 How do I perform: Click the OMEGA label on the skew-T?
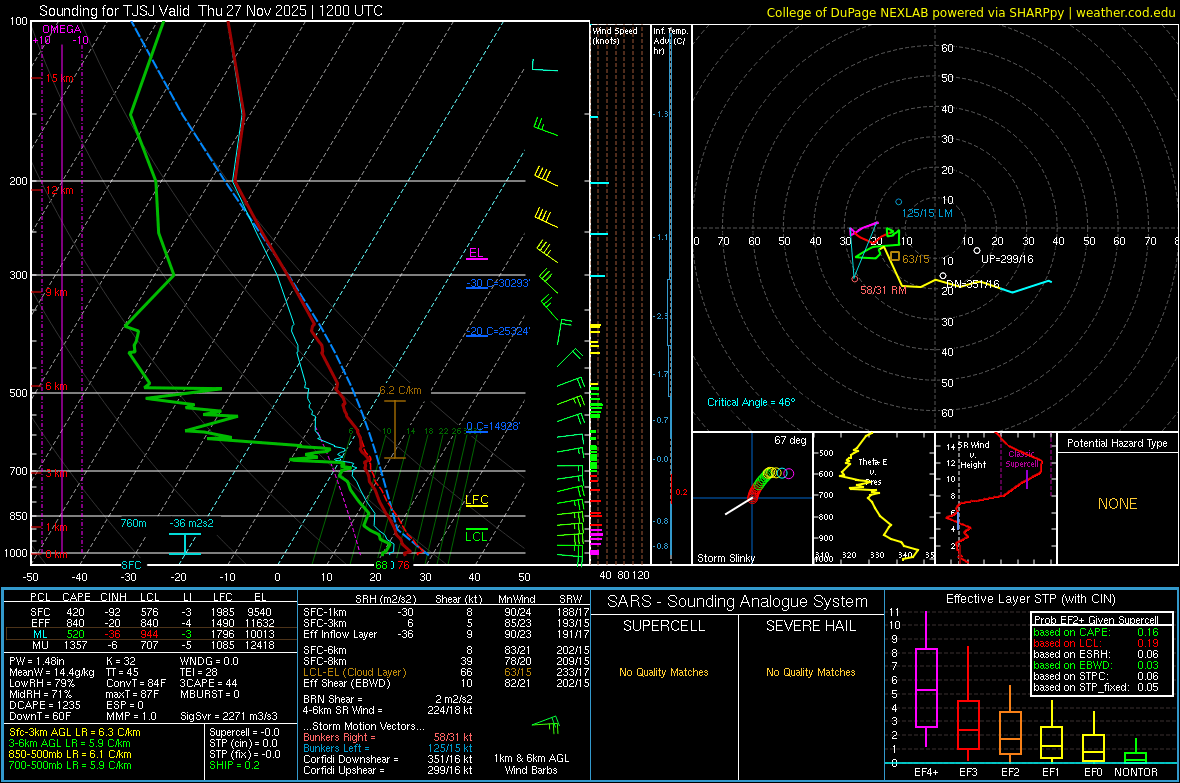coord(61,29)
